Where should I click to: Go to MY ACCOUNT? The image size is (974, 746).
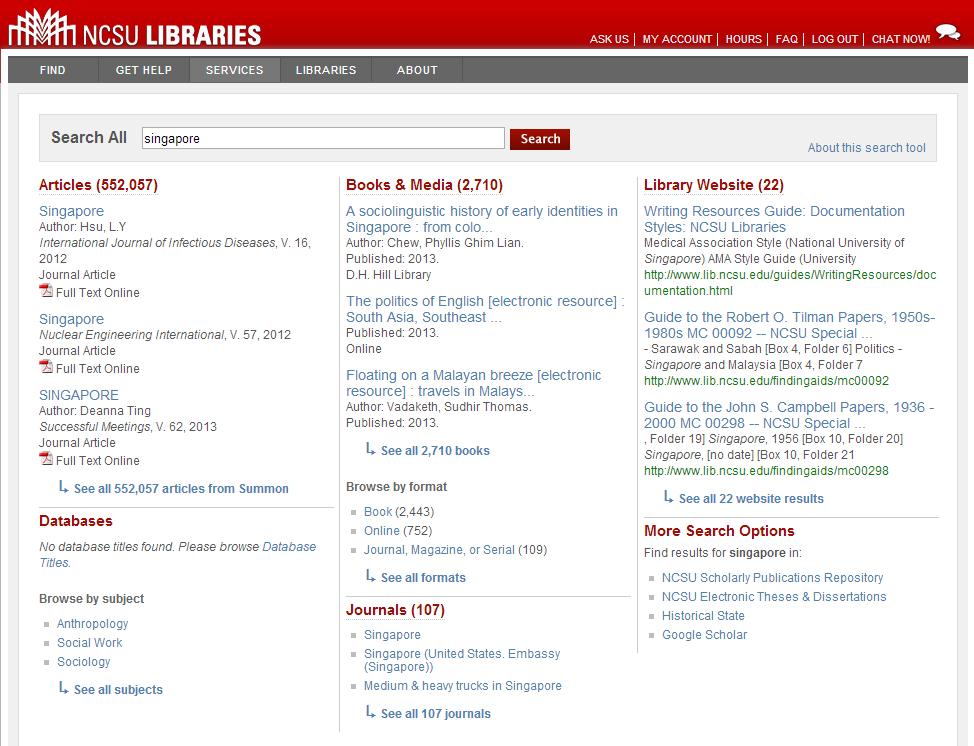pyautogui.click(x=677, y=39)
